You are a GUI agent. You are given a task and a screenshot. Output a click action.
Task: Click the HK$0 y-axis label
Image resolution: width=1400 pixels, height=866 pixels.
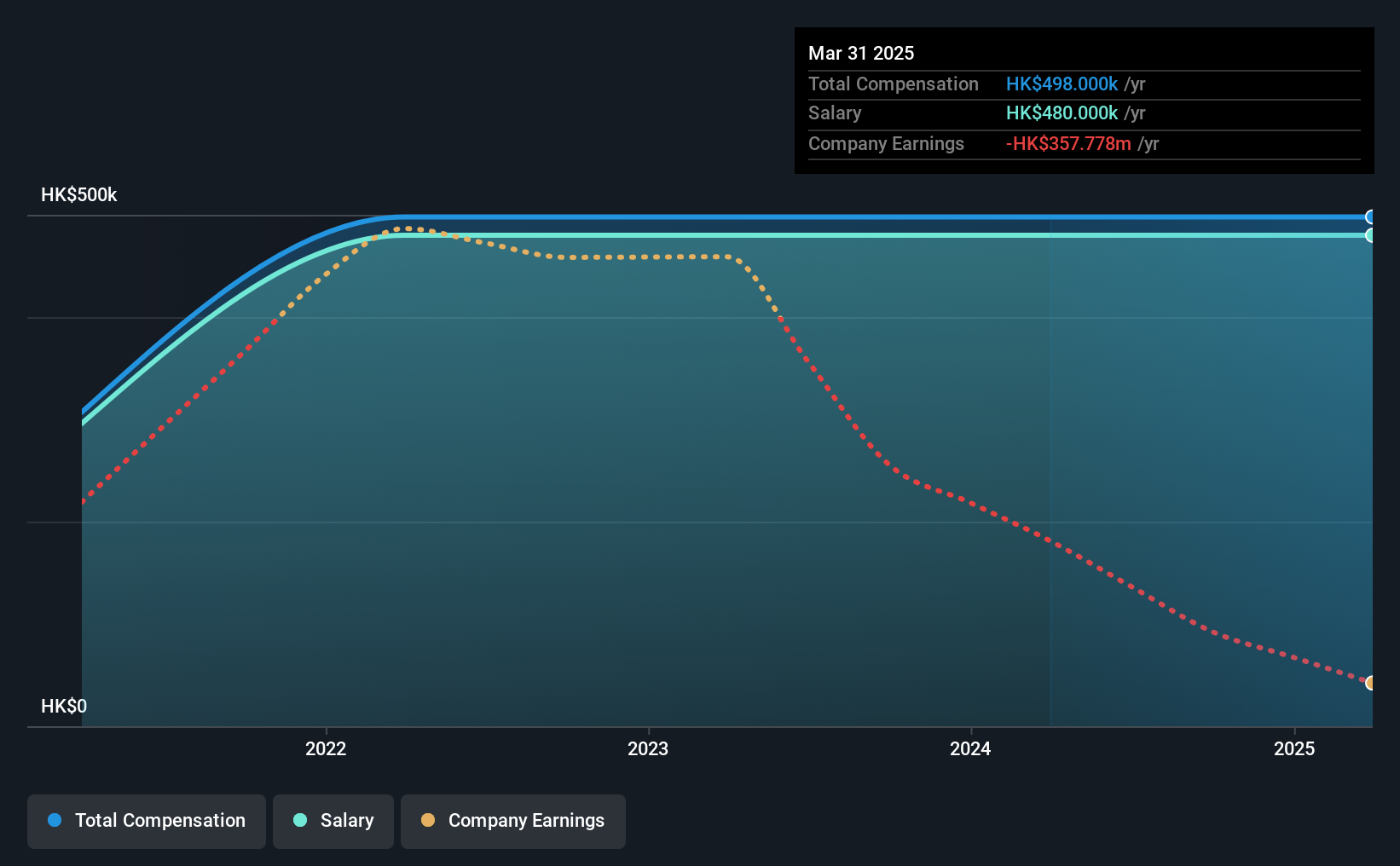click(64, 706)
